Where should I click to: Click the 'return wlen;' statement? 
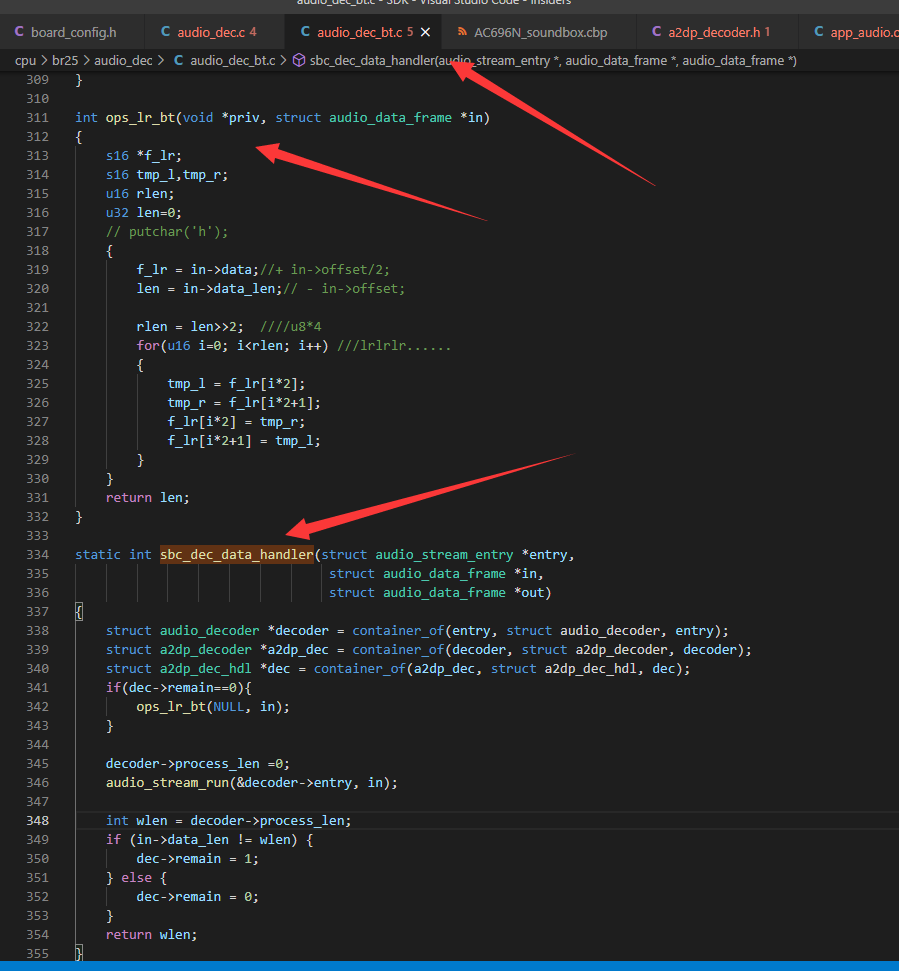151,934
